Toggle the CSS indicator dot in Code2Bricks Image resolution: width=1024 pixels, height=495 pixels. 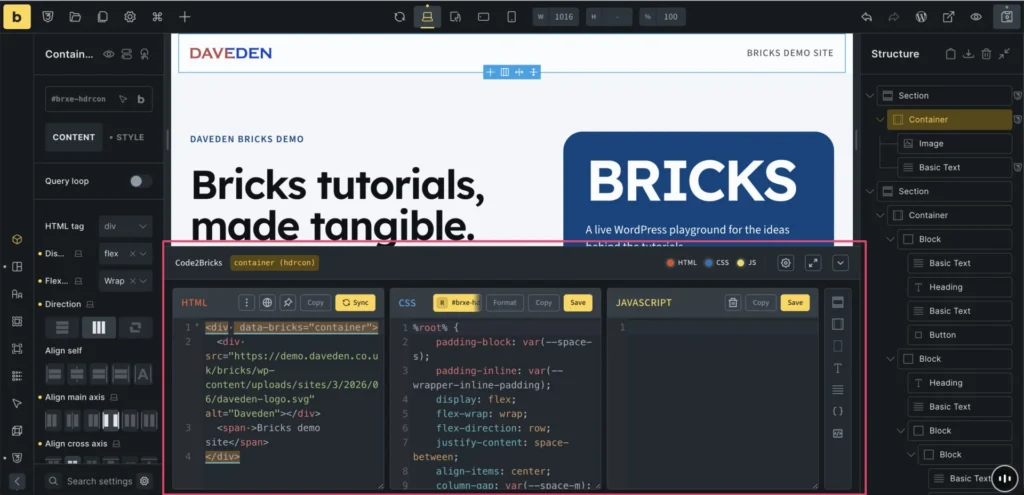coord(709,263)
